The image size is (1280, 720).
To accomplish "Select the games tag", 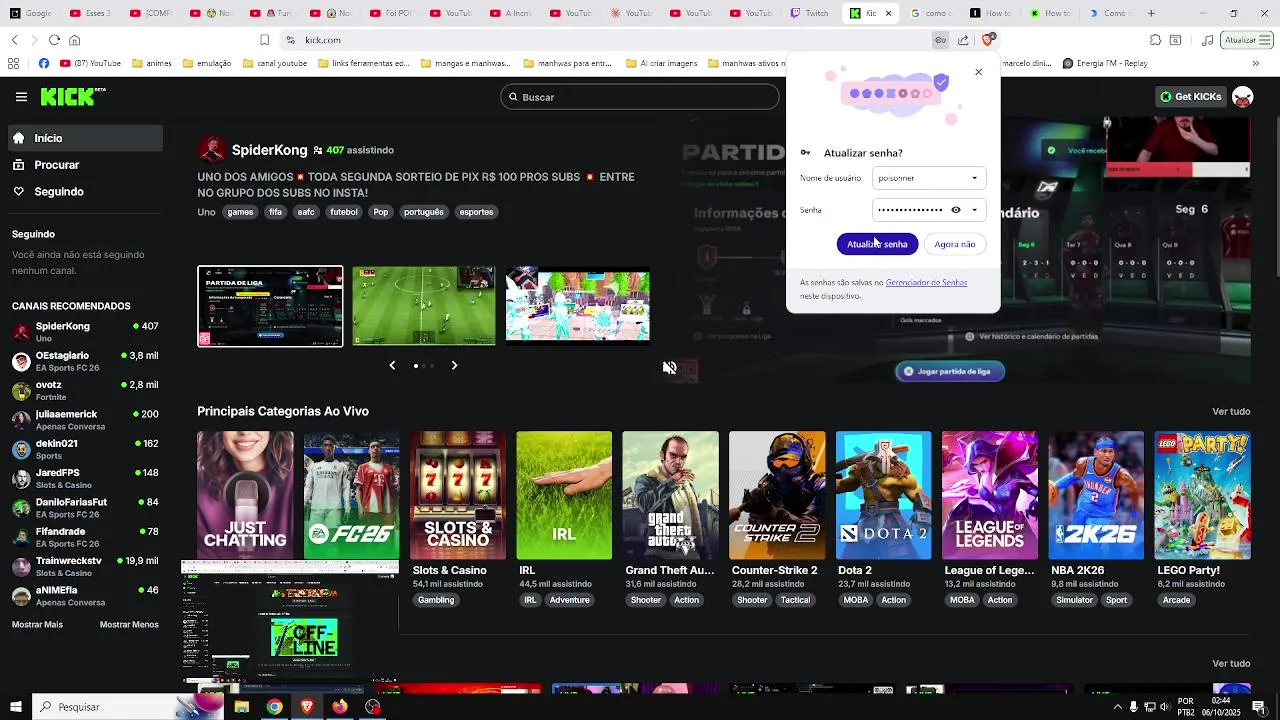I will tap(240, 212).
